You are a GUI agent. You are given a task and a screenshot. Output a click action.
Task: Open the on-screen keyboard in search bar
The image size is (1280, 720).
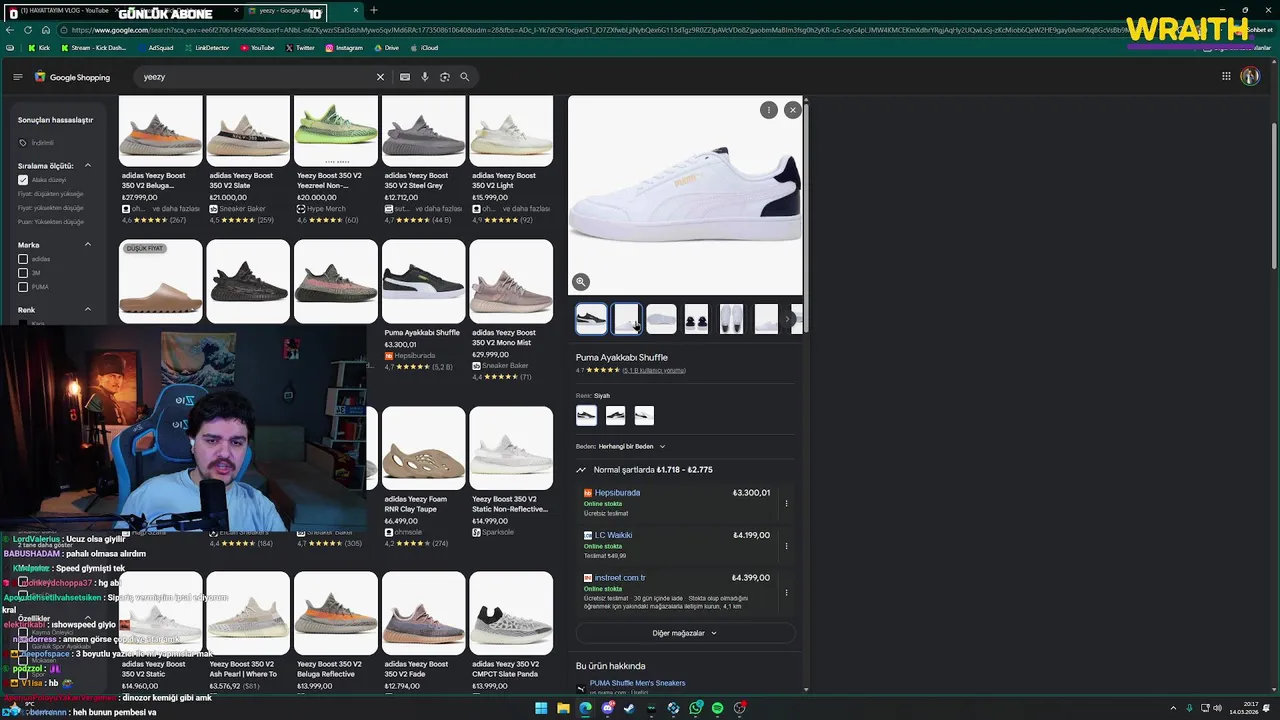click(405, 77)
